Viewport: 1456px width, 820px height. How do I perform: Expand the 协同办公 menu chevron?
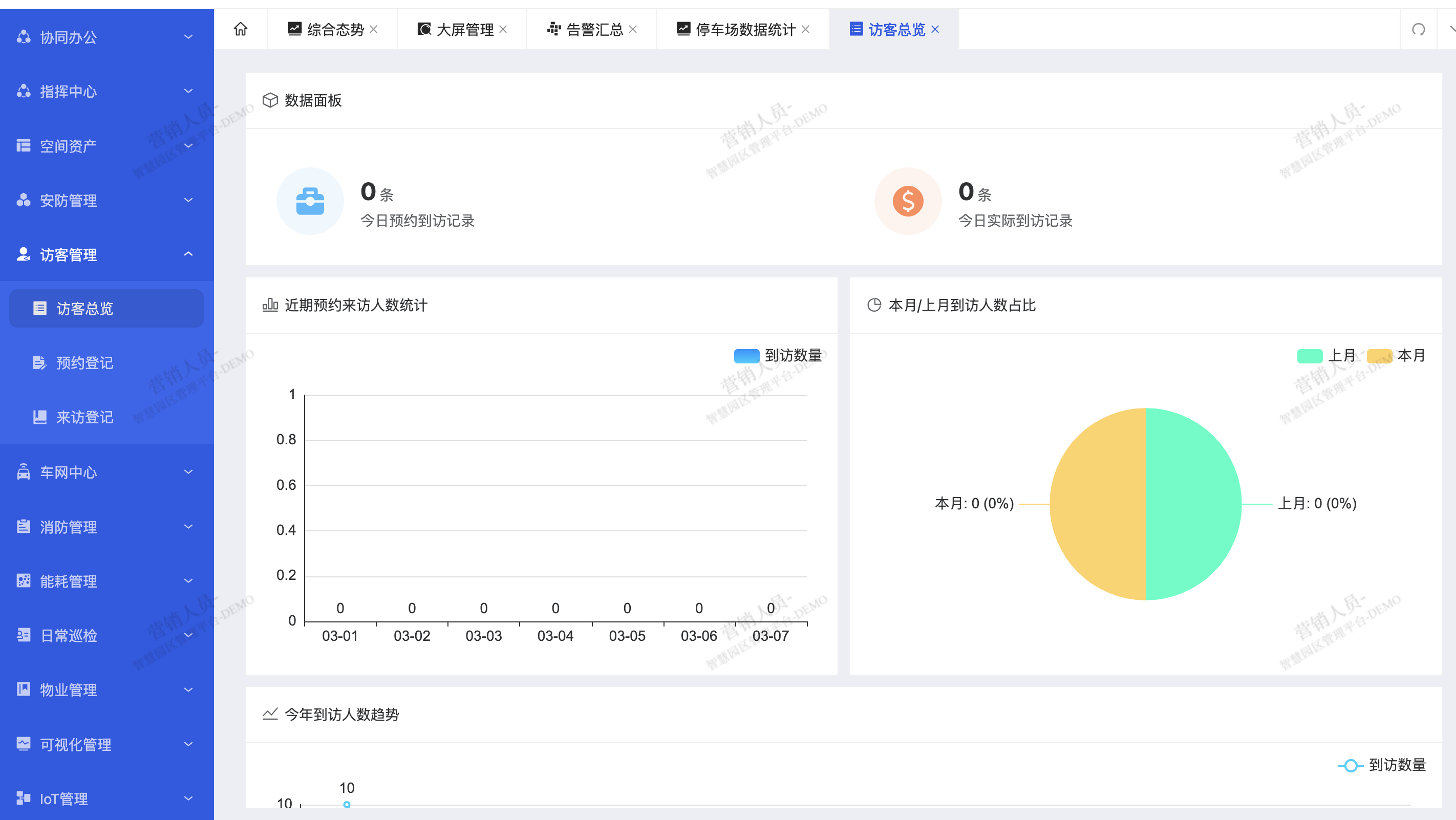tap(188, 37)
